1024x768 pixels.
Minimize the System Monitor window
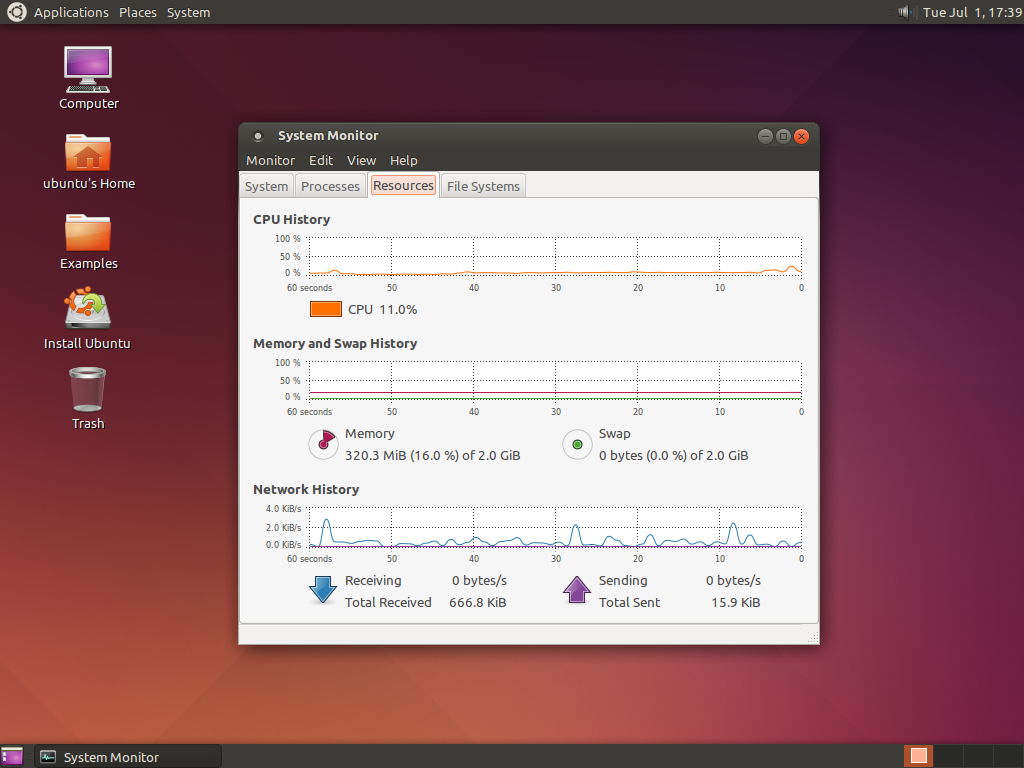pyautogui.click(x=765, y=136)
